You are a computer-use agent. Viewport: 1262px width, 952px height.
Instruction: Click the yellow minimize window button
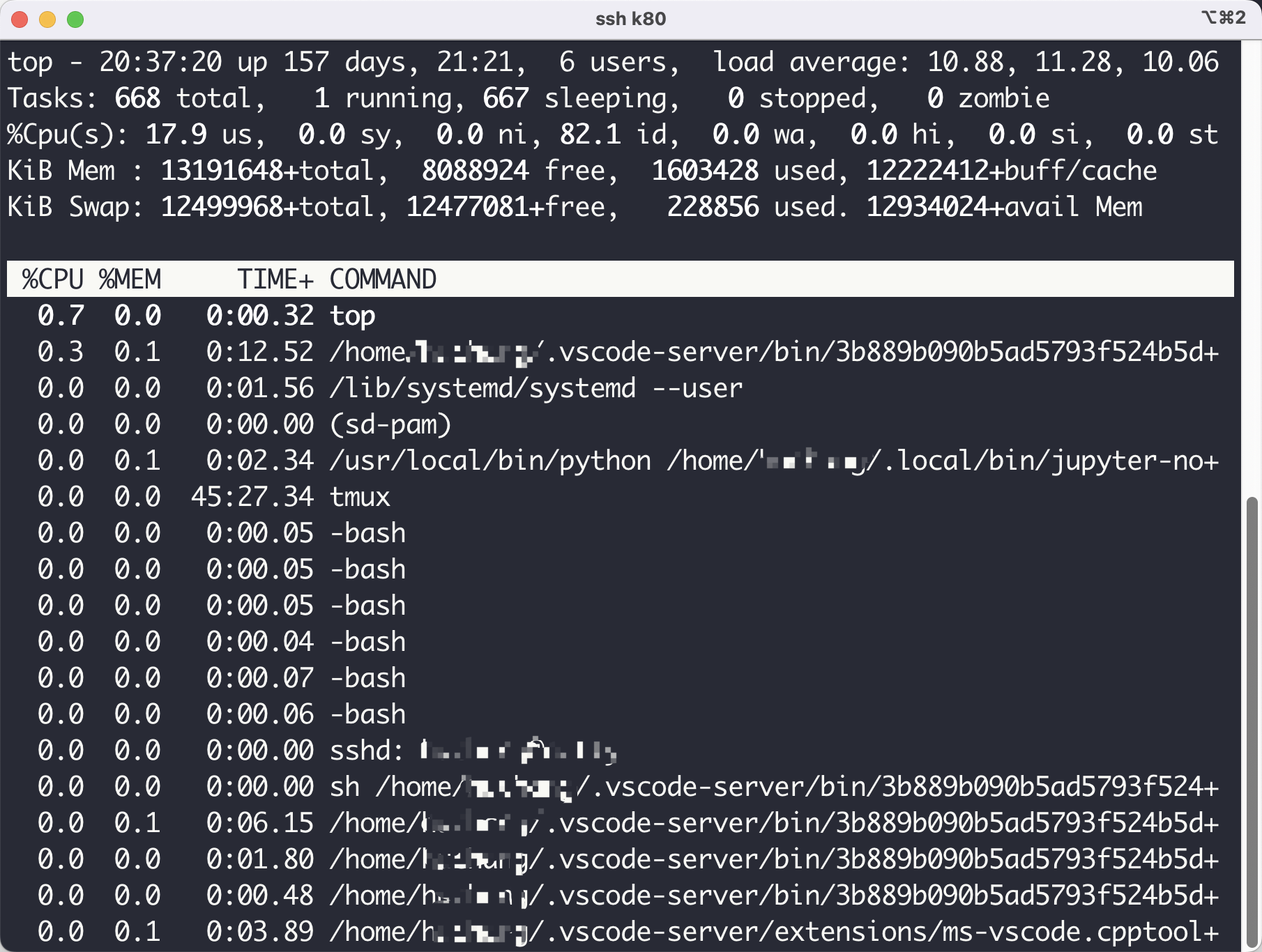(47, 20)
